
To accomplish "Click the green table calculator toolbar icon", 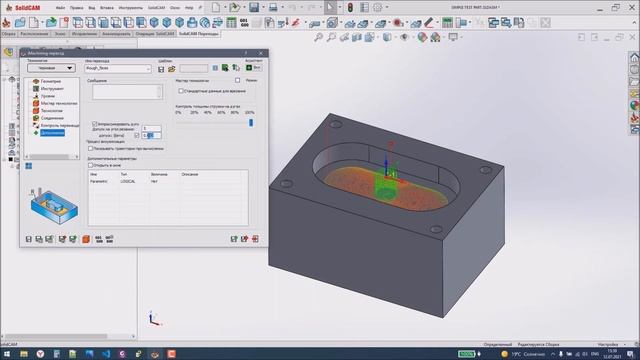I will (231, 23).
